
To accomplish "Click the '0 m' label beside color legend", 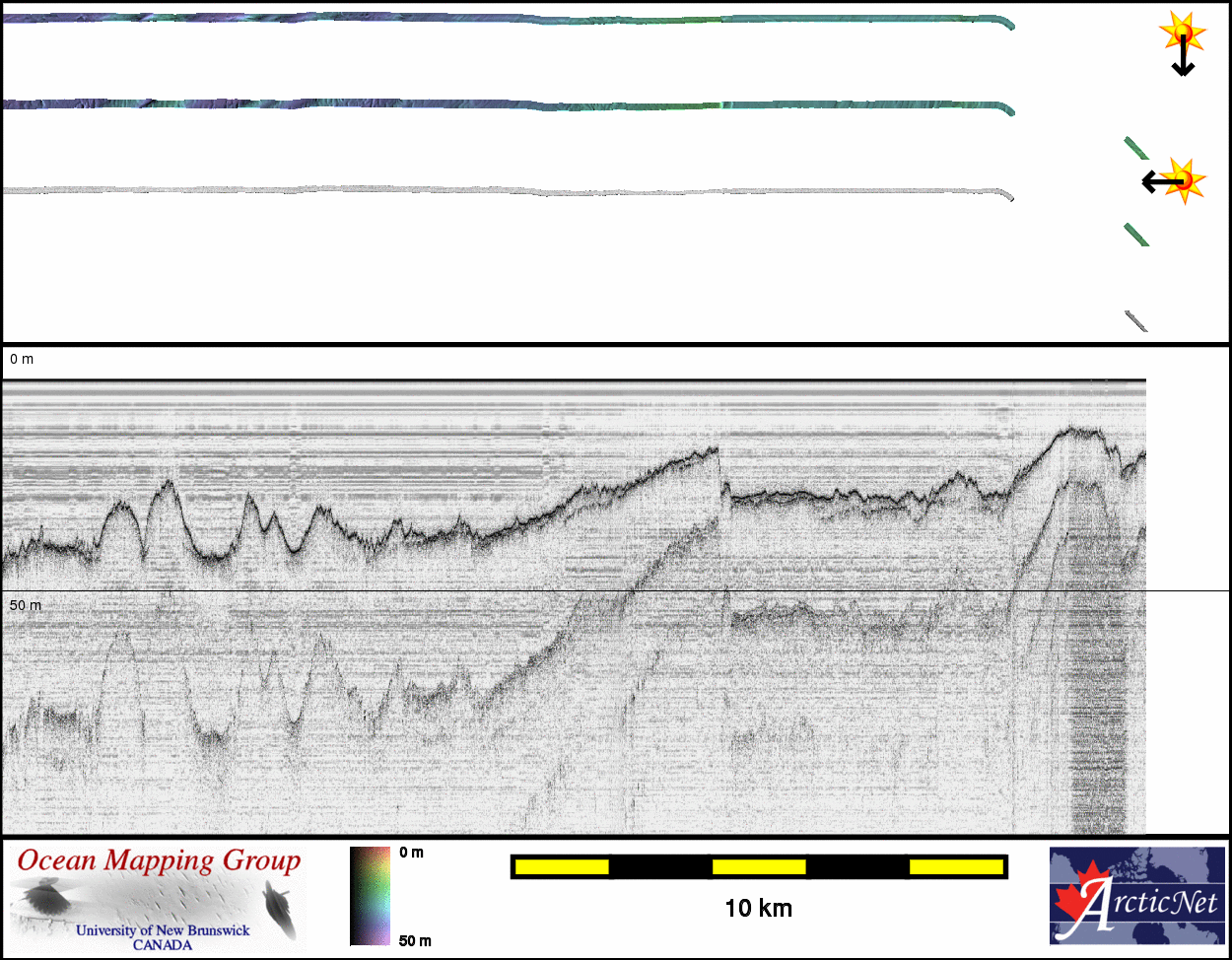I will [412, 853].
